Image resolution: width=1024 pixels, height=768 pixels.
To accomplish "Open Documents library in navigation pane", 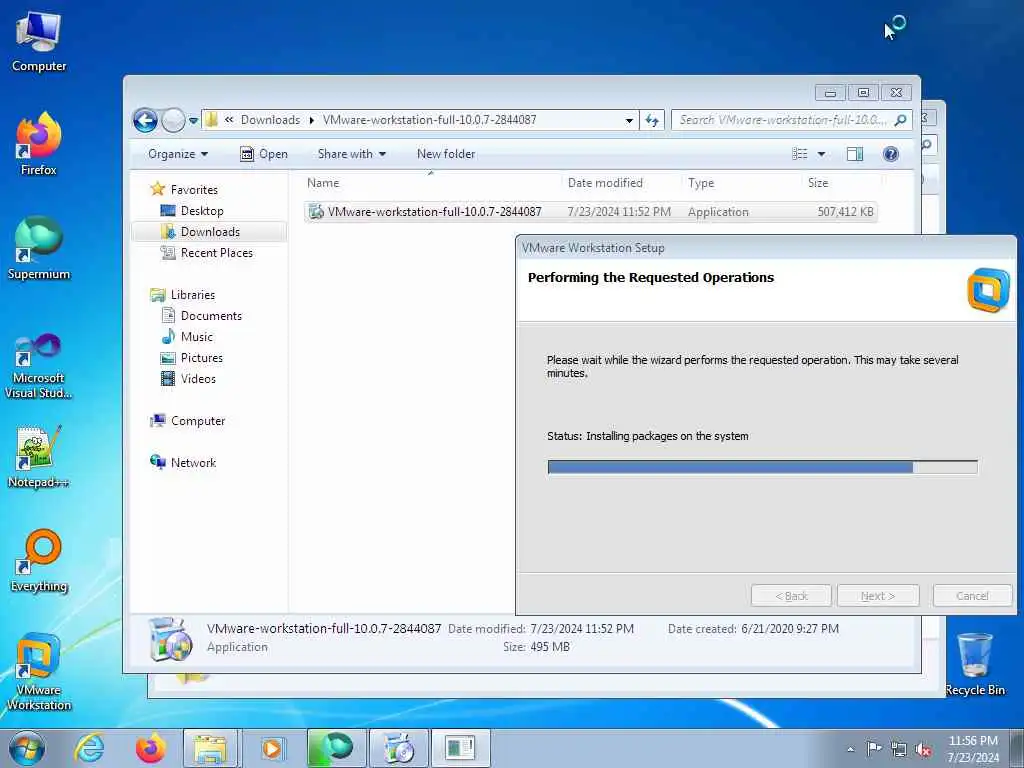I will (x=211, y=315).
